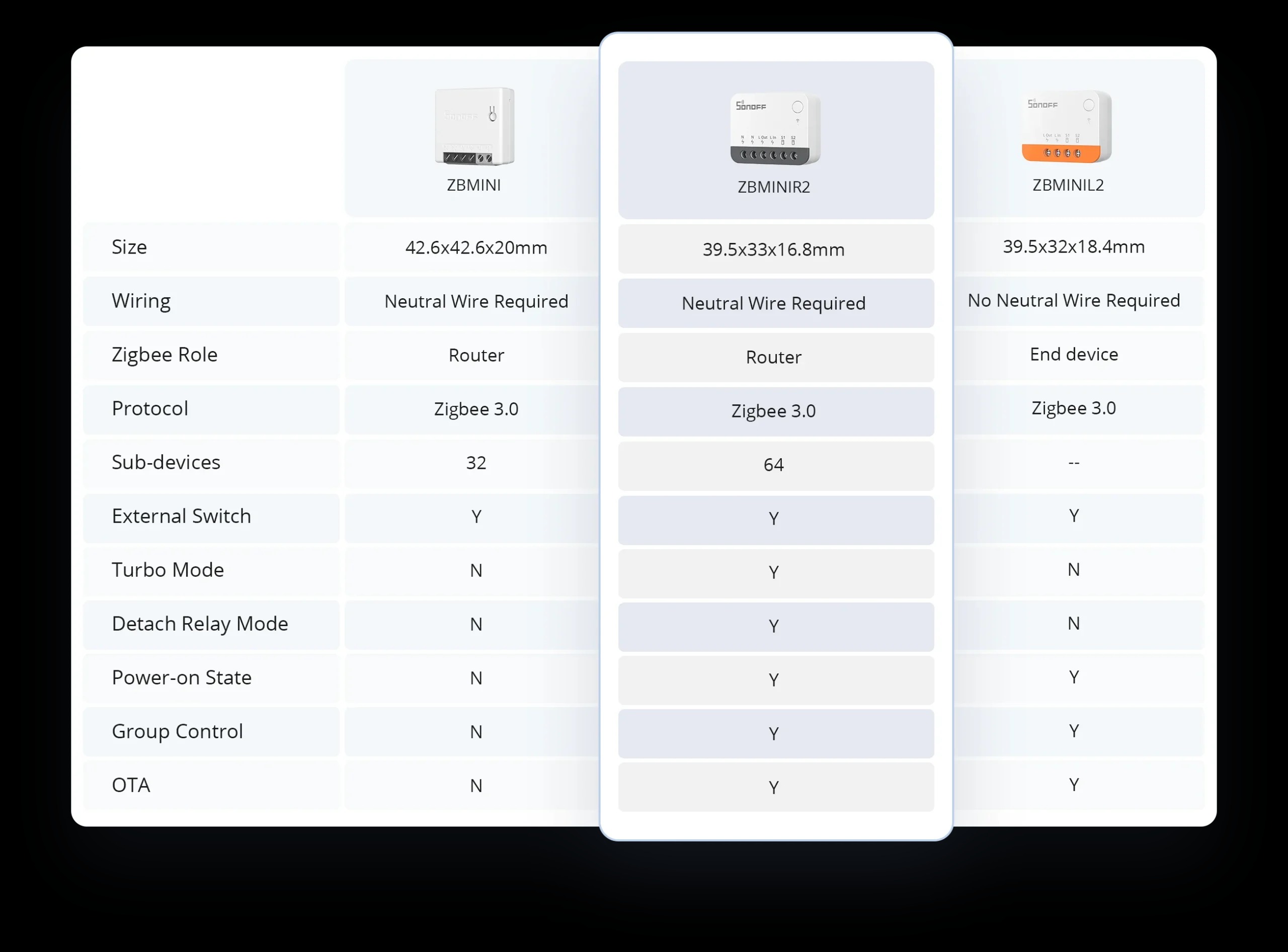
Task: Click the 32 sub-devices cell
Action: 476,463
